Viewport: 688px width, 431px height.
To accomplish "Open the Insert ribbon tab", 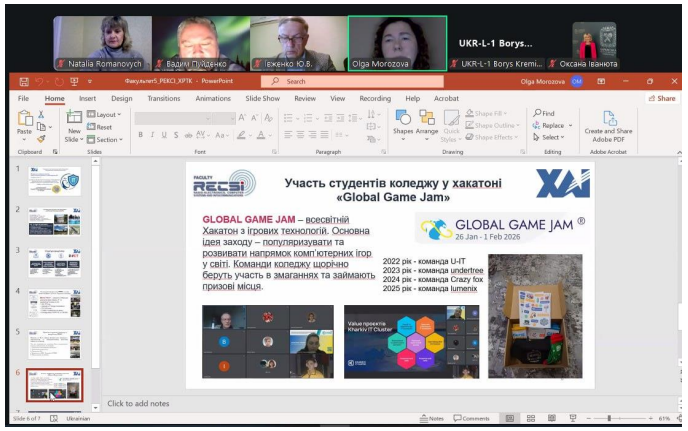I will 87,99.
